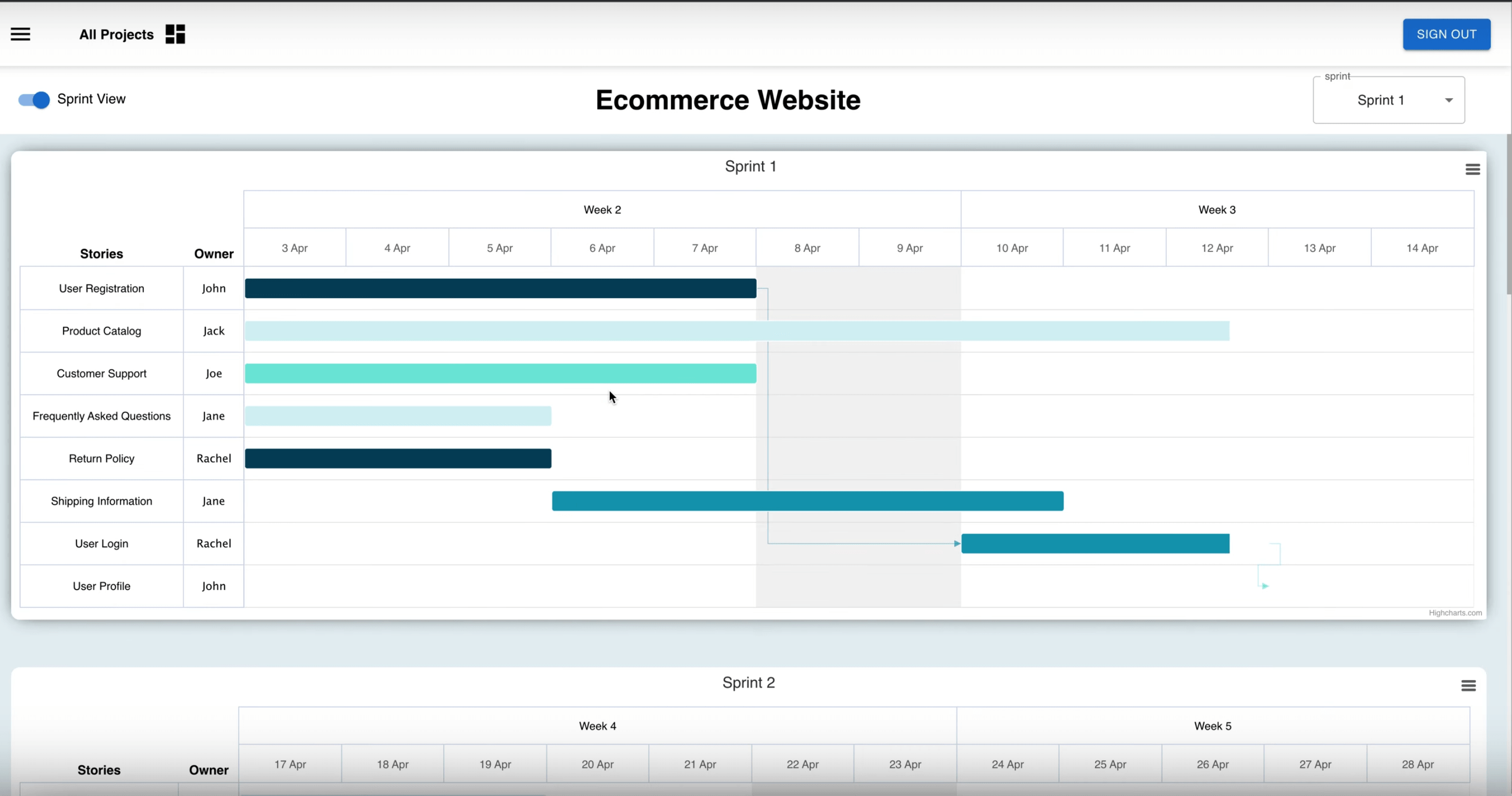The image size is (1512, 796).
Task: Click the Week 3 header cell
Action: [1217, 209]
